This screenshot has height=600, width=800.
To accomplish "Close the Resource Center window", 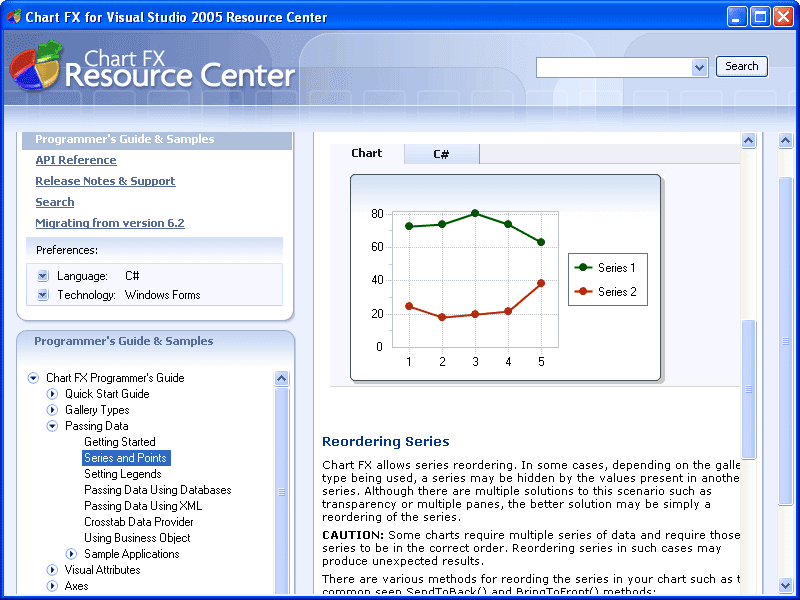I will [x=783, y=17].
